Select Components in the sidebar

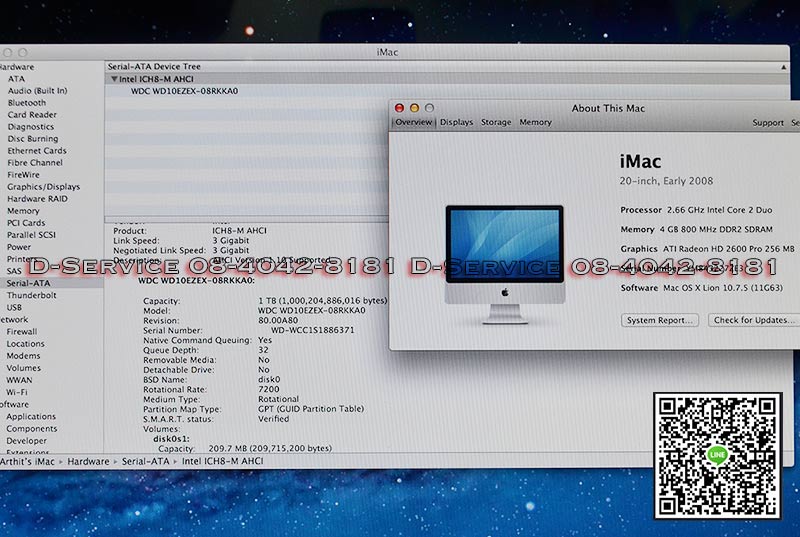32,429
